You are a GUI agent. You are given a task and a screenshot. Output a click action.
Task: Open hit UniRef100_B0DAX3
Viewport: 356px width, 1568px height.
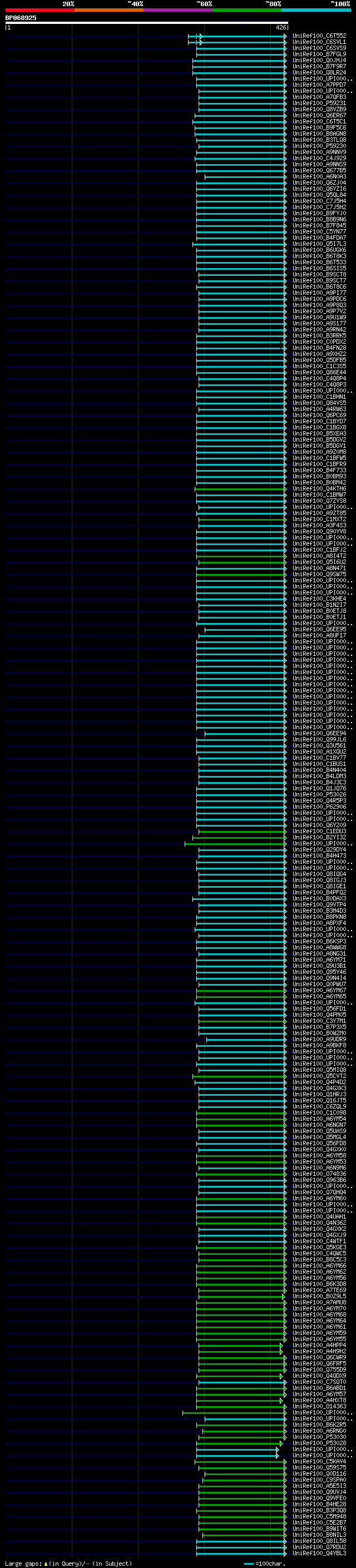319,898
